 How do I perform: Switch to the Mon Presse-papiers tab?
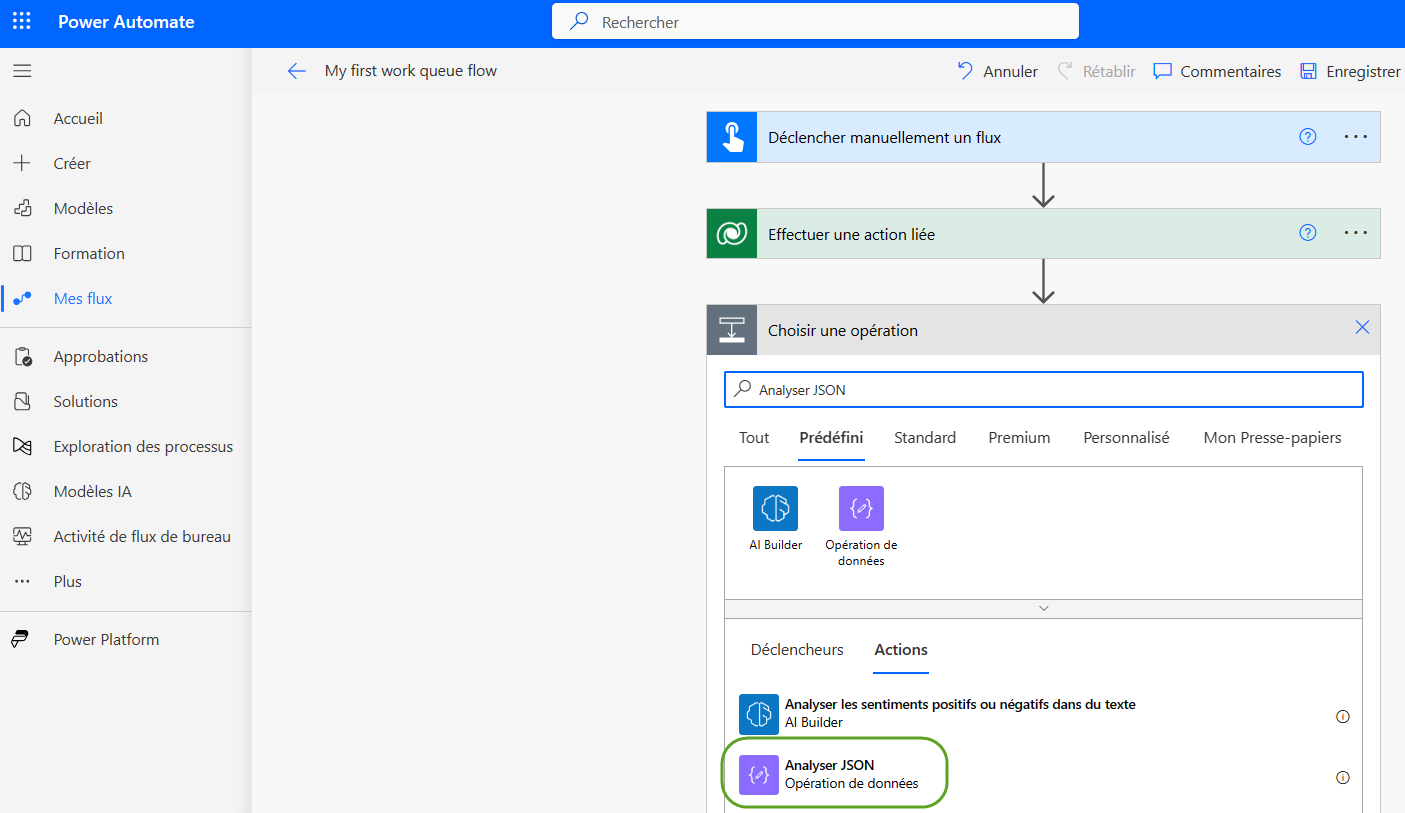tap(1272, 438)
